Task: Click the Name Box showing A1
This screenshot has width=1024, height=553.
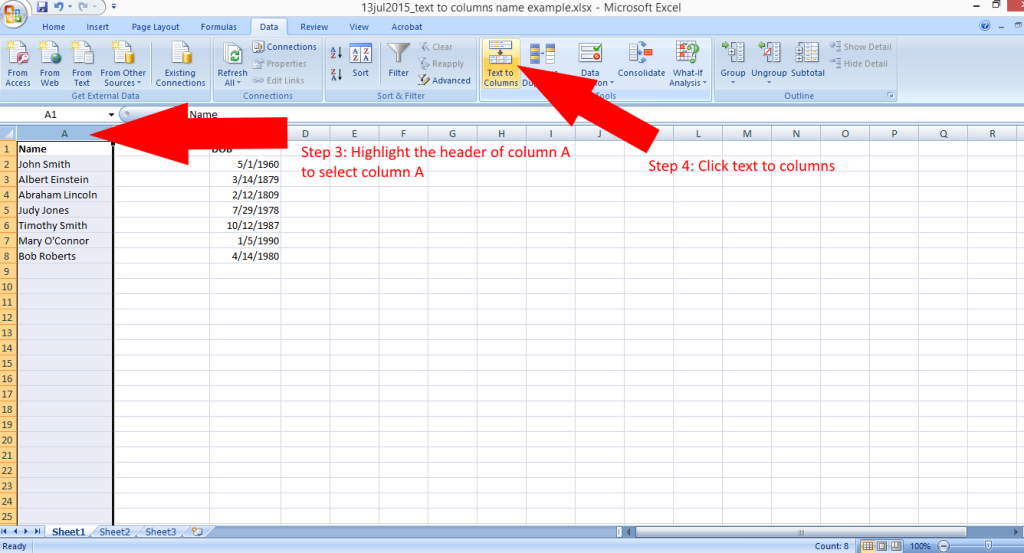Action: tap(52, 114)
